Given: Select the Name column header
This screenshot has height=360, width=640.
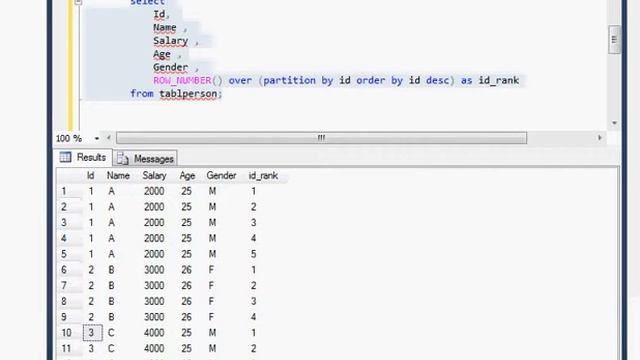Looking at the screenshot, I should click(118, 176).
